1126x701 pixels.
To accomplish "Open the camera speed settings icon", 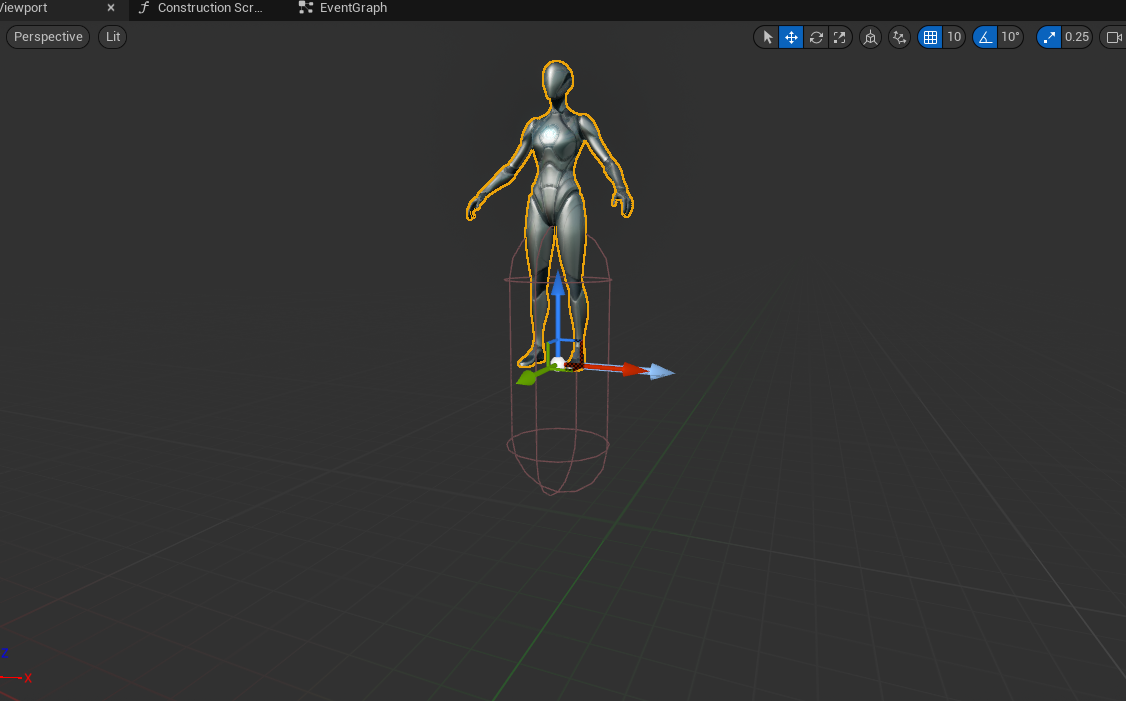I will tap(1115, 37).
